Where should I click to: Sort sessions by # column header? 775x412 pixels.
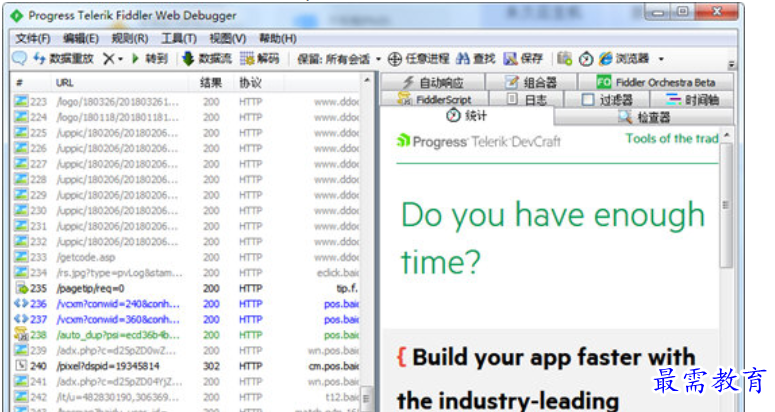pyautogui.click(x=30, y=83)
